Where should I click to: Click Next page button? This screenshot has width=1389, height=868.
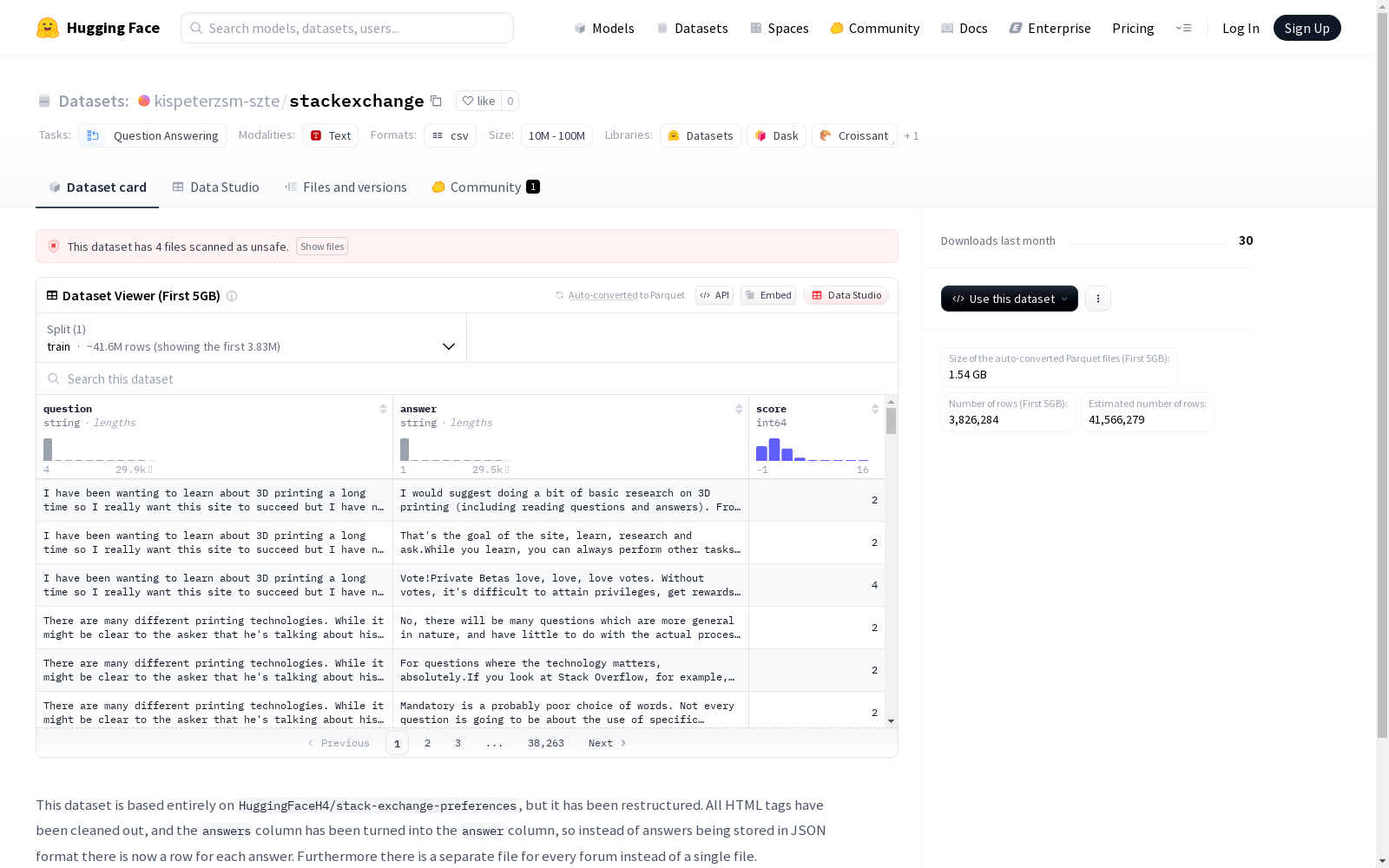[x=608, y=743]
